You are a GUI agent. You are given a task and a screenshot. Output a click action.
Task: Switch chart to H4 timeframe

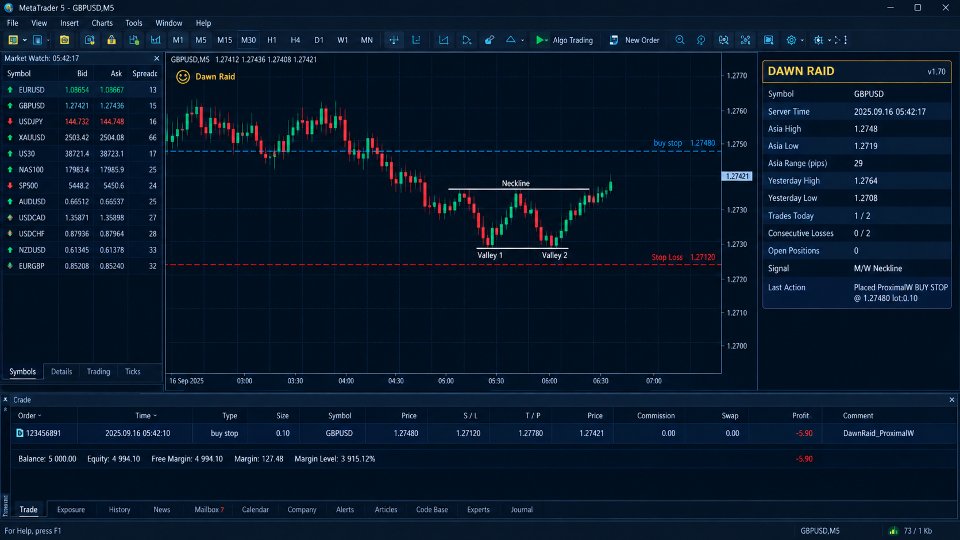[x=295, y=40]
